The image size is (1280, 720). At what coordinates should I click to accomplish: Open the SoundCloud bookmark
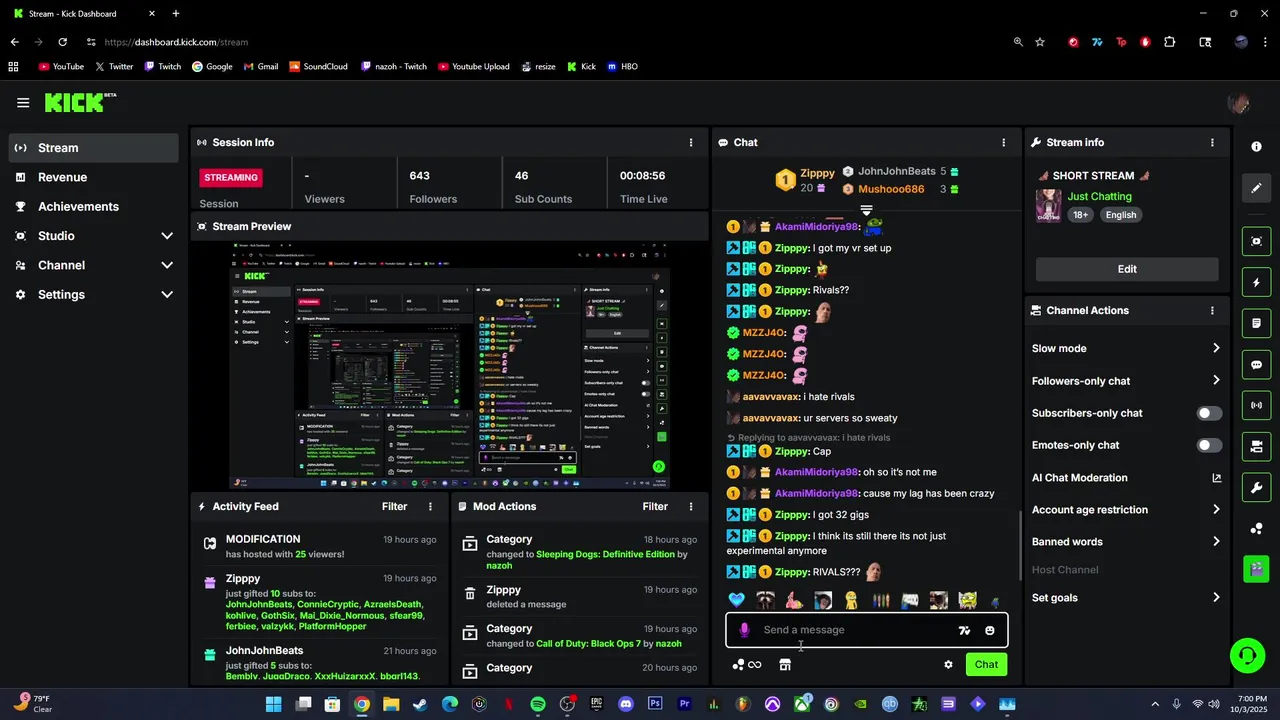tap(318, 67)
